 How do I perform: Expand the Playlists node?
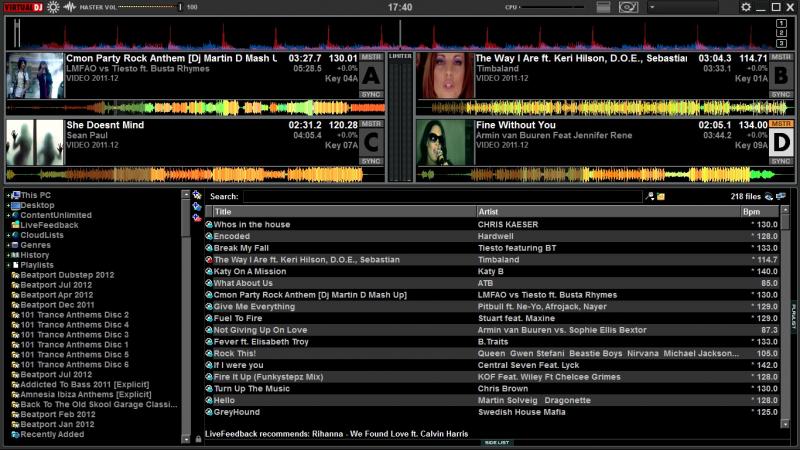[x=8, y=265]
